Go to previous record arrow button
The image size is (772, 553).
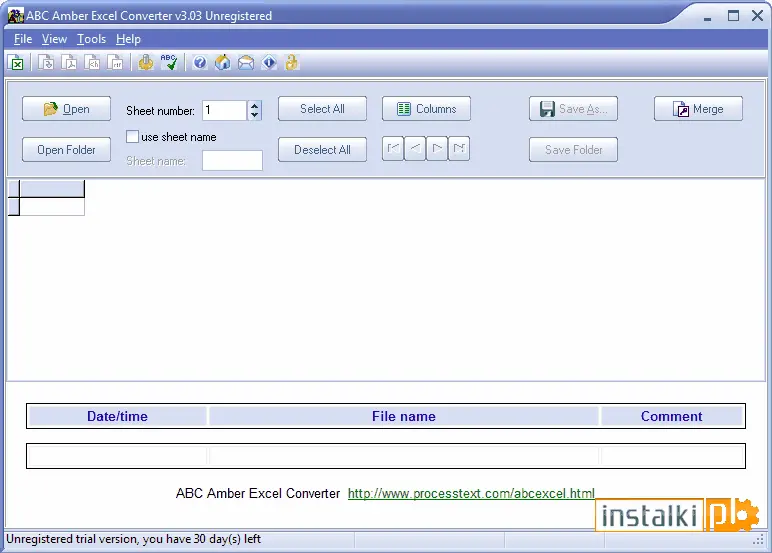[415, 149]
